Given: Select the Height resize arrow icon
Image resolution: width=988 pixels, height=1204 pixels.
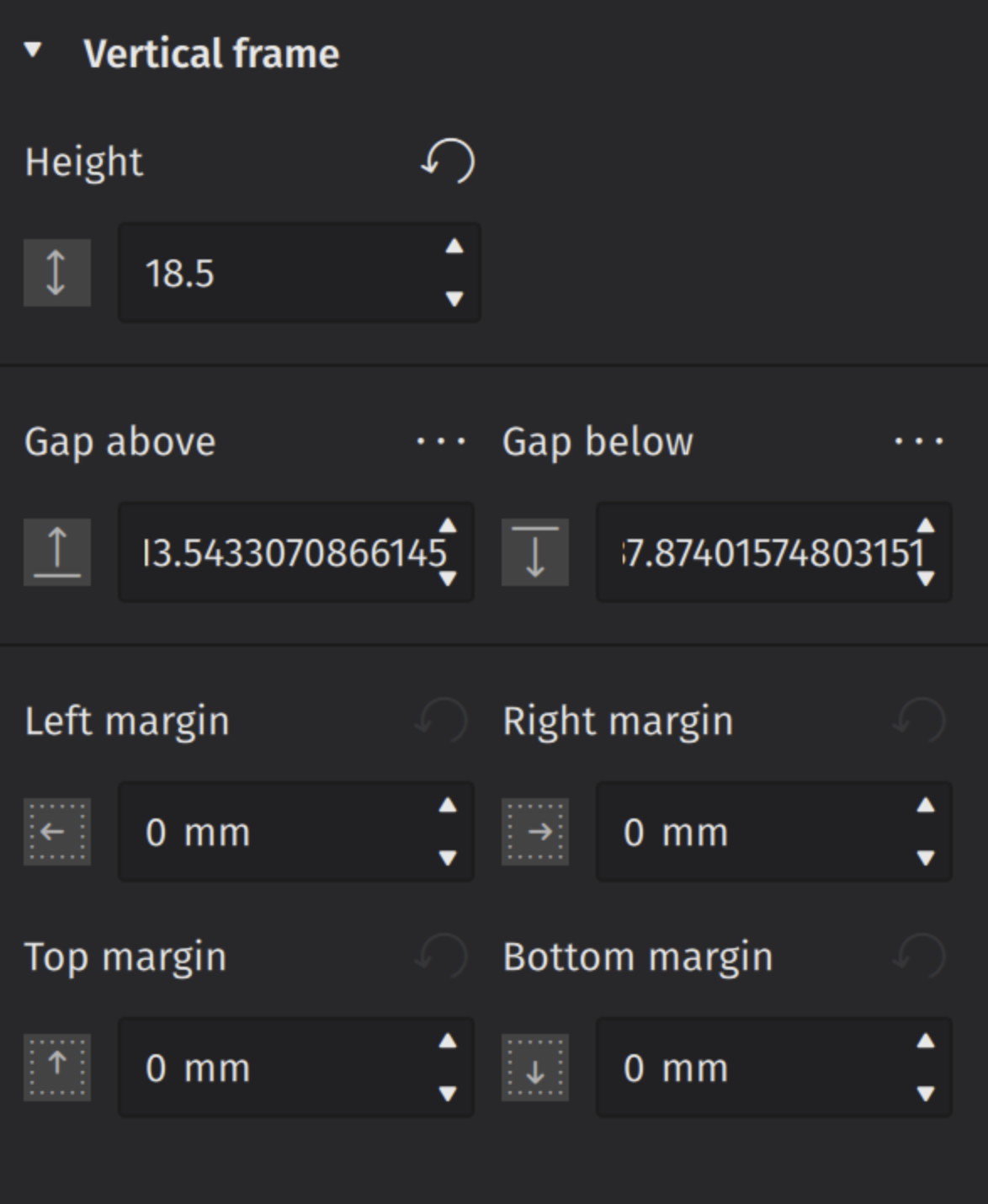Looking at the screenshot, I should click(56, 272).
